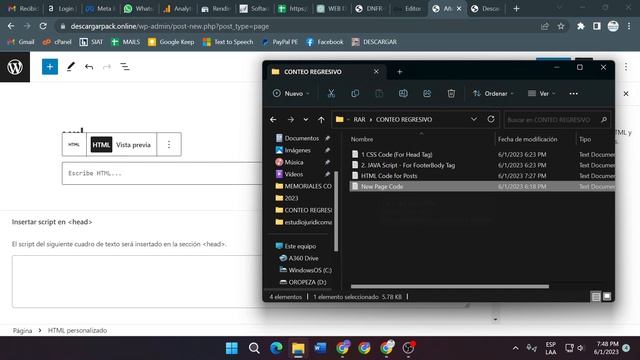The width and height of the screenshot is (640, 360).
Task: Select file HTML Code for Posts
Action: [x=482, y=176]
